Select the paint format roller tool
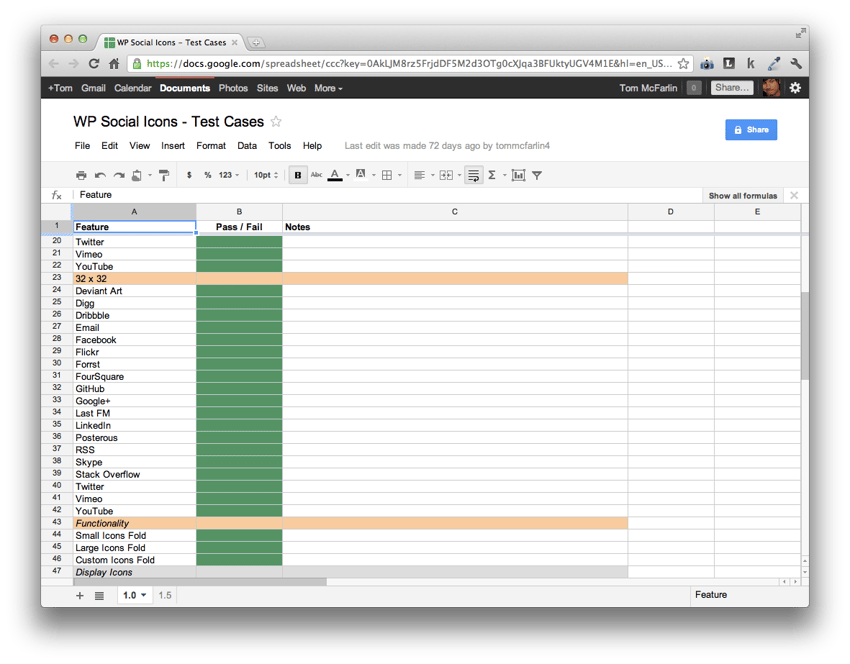This screenshot has height=664, width=850. [164, 175]
